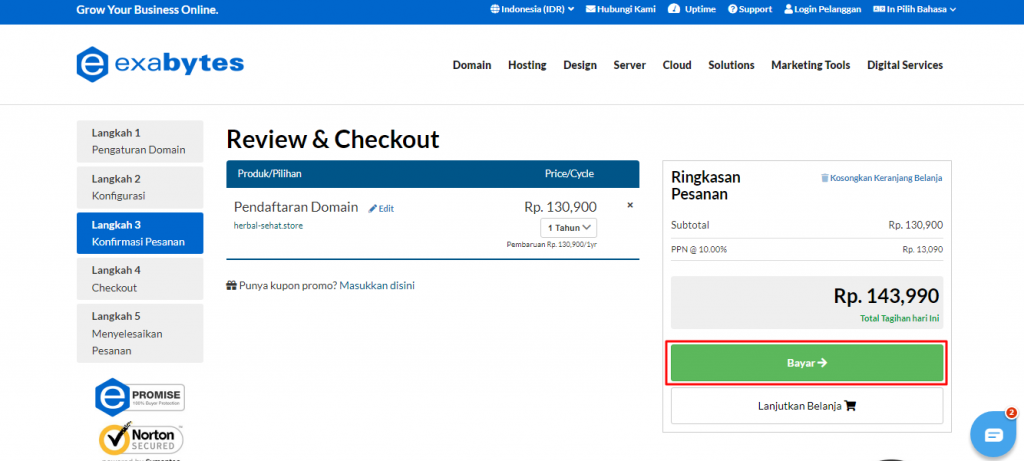
Task: Click the green Bayar button
Action: 807,362
